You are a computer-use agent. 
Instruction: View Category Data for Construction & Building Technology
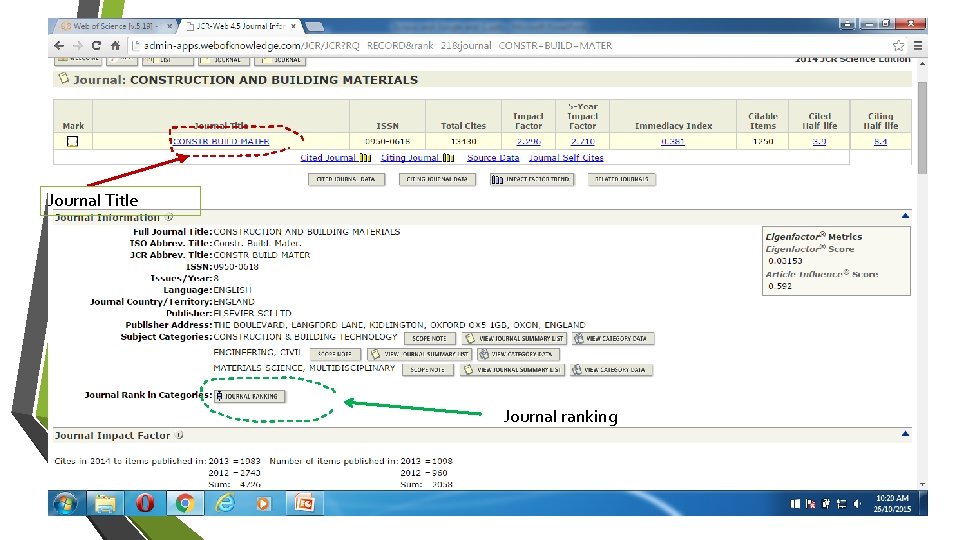pyautogui.click(x=613, y=339)
